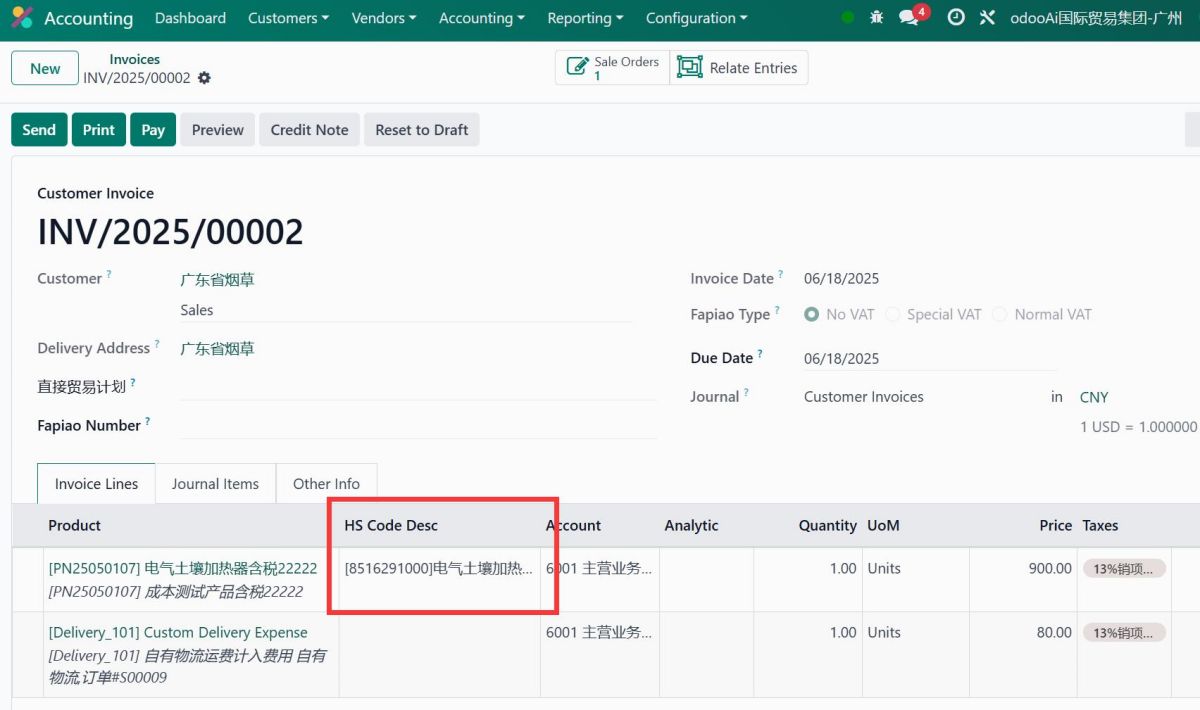The width and height of the screenshot is (1200, 710).
Task: Click the Odoo Accounting app logo icon
Action: [22, 18]
